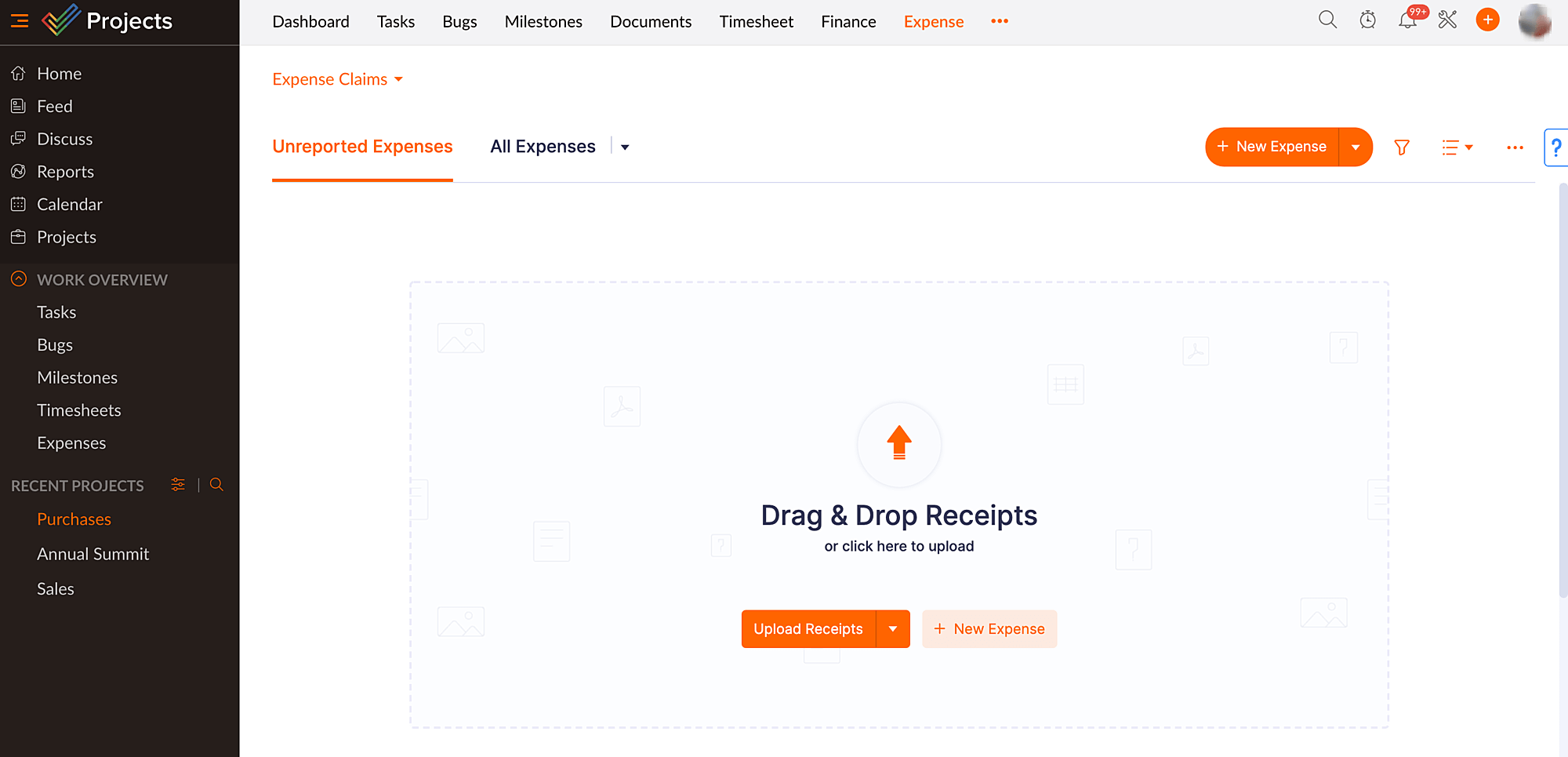The height and width of the screenshot is (757, 1568).
Task: Select the Expense tab
Action: (x=934, y=22)
